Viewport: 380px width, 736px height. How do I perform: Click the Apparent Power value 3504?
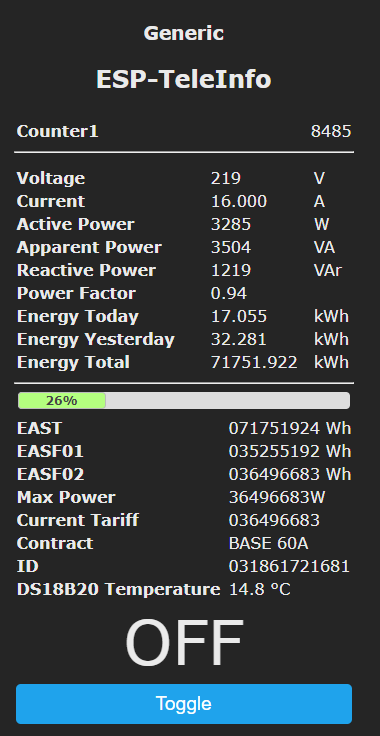point(231,247)
